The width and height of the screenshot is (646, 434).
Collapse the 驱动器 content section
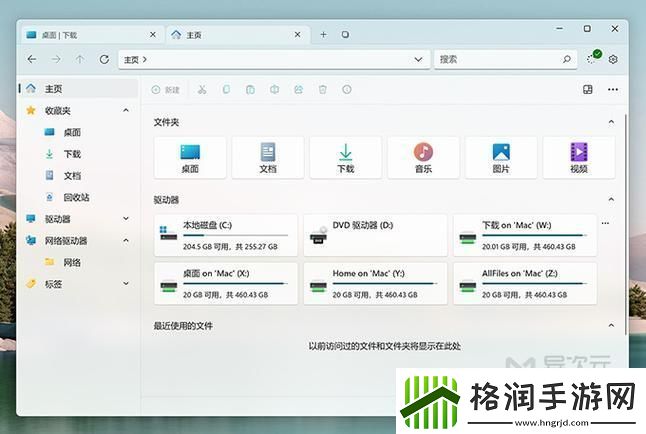coord(611,199)
